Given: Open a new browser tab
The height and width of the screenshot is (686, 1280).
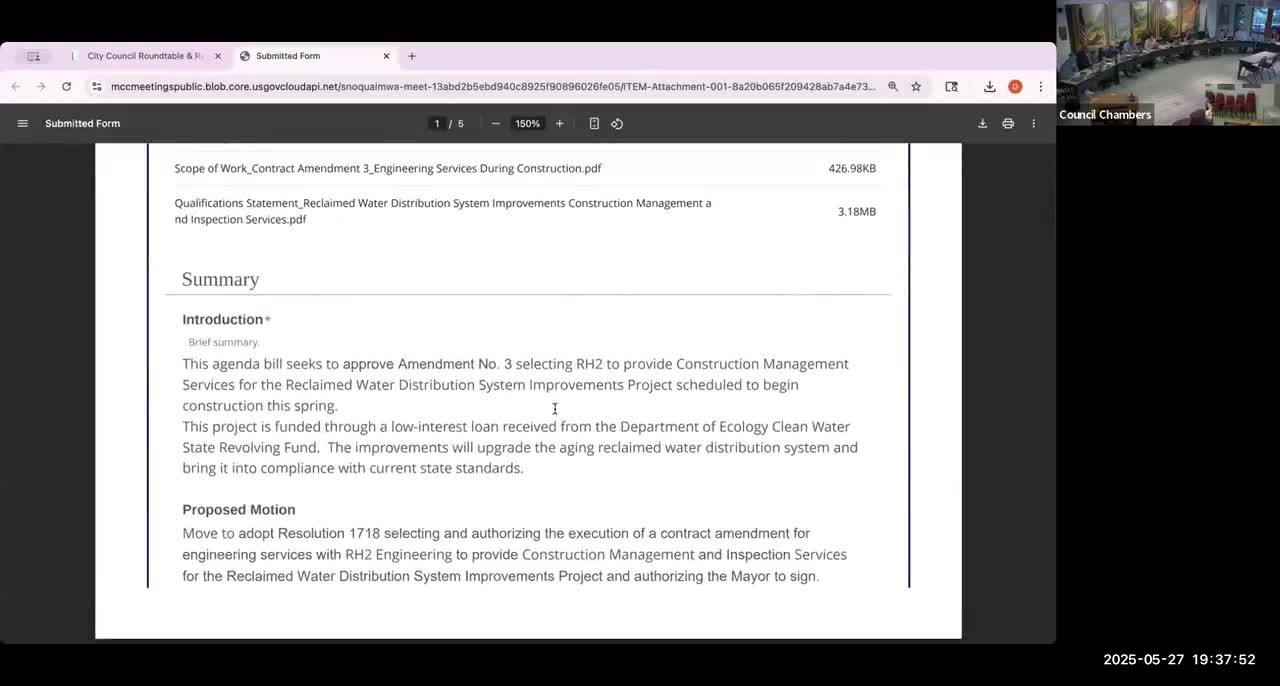Looking at the screenshot, I should (412, 56).
